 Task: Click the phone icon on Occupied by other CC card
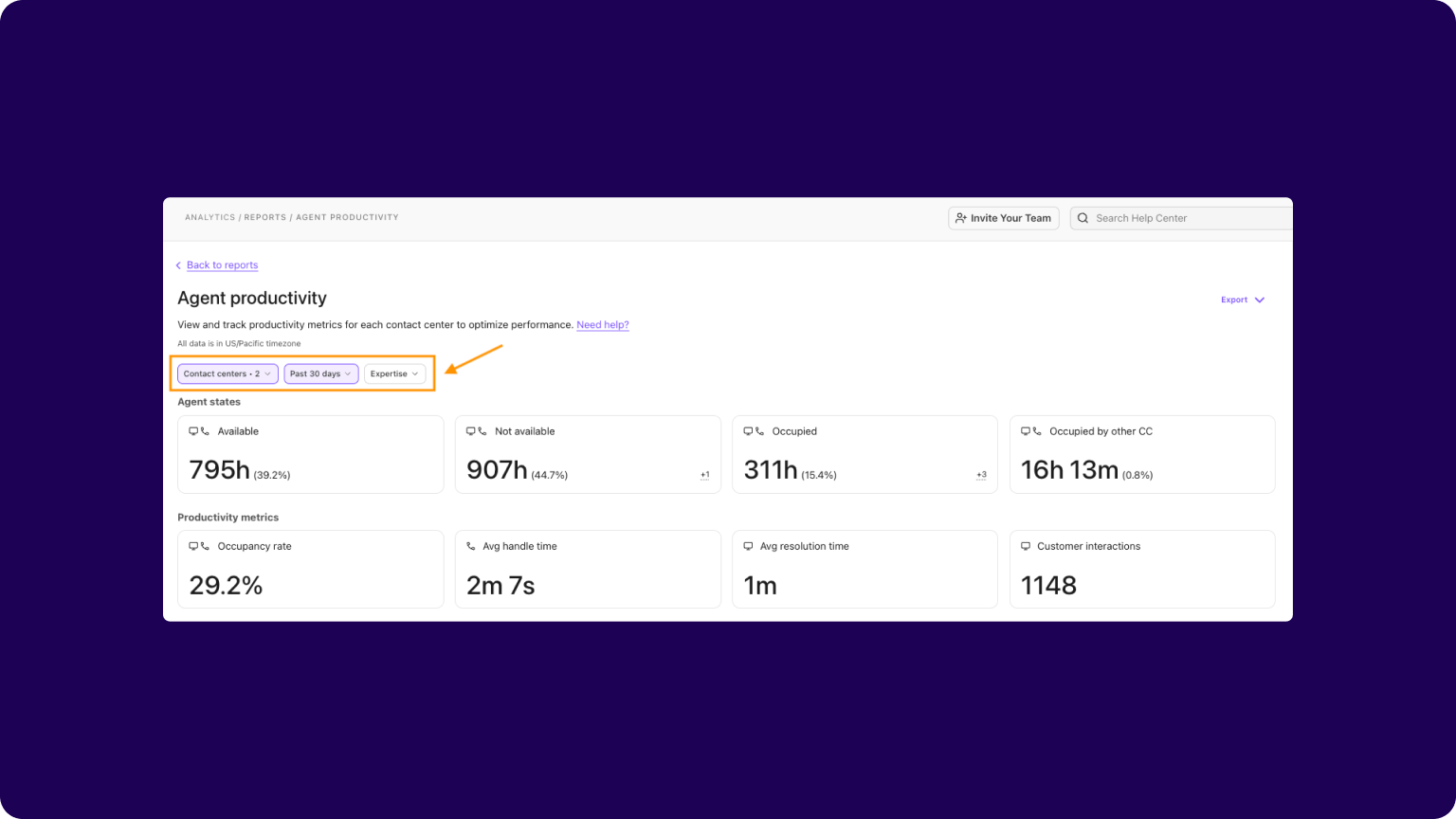pos(1037,431)
